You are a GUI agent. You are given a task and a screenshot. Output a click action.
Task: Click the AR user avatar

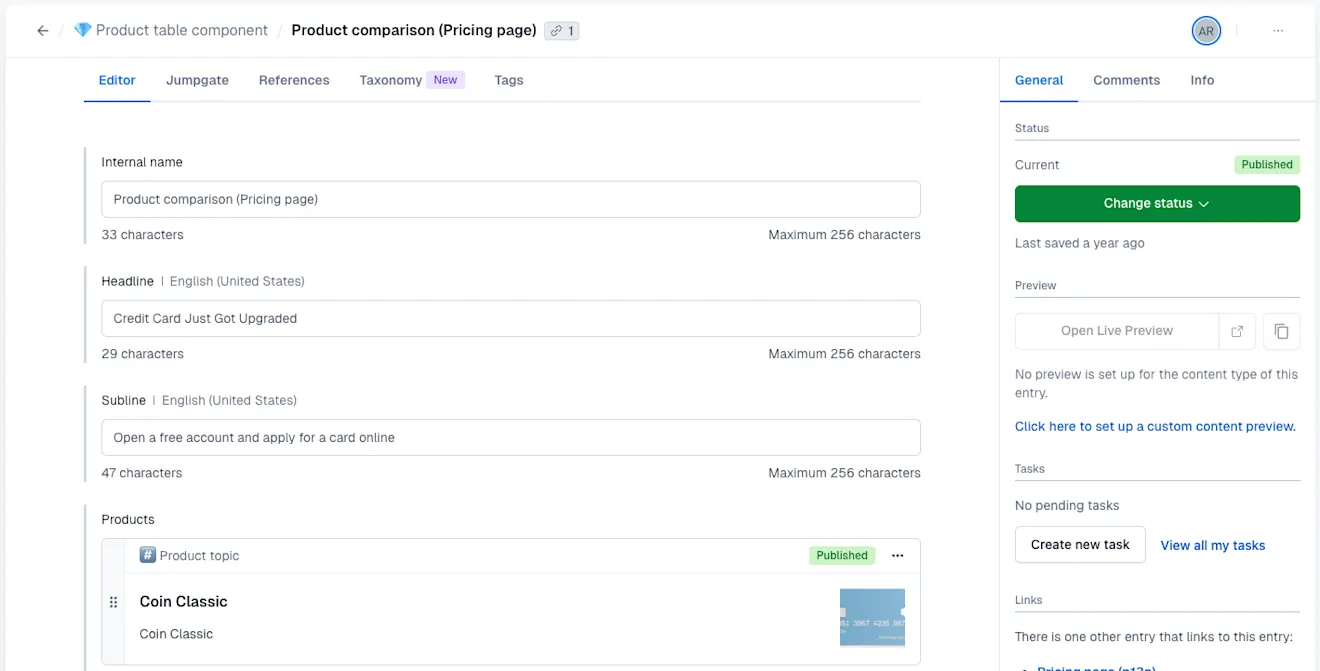(x=1206, y=31)
